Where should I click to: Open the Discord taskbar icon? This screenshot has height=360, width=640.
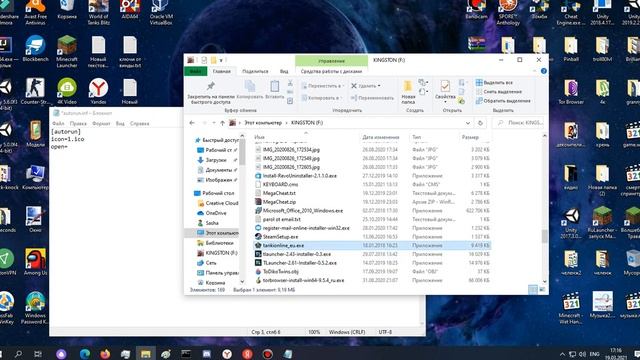point(207,354)
